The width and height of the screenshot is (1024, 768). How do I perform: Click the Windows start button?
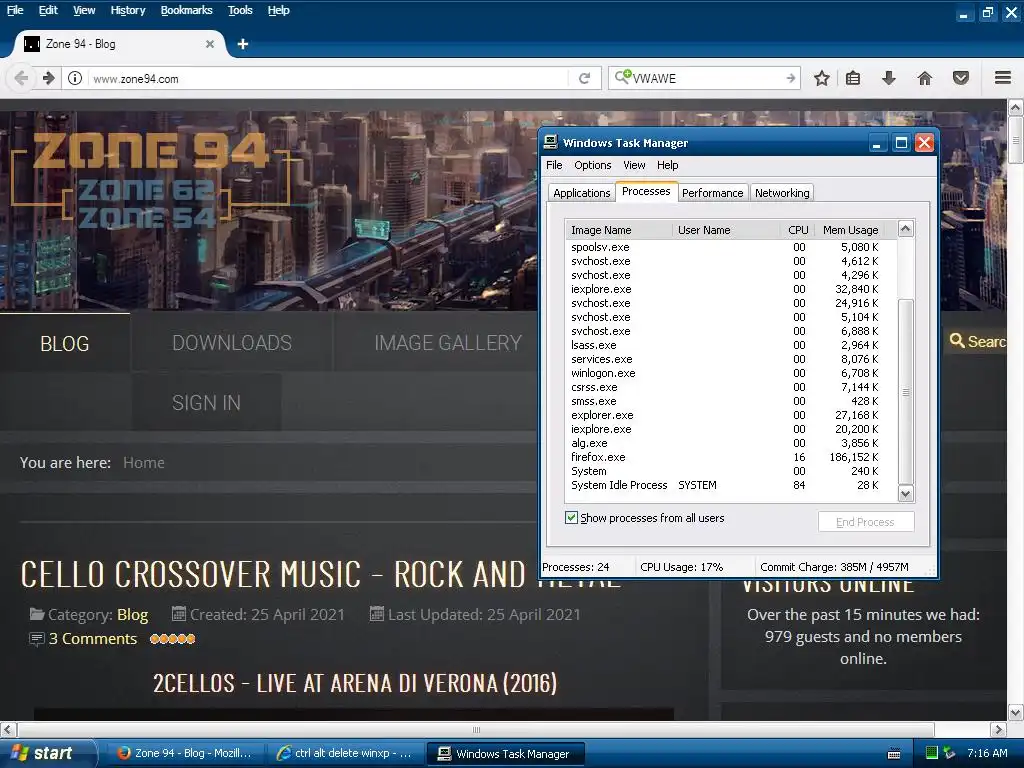click(x=48, y=753)
